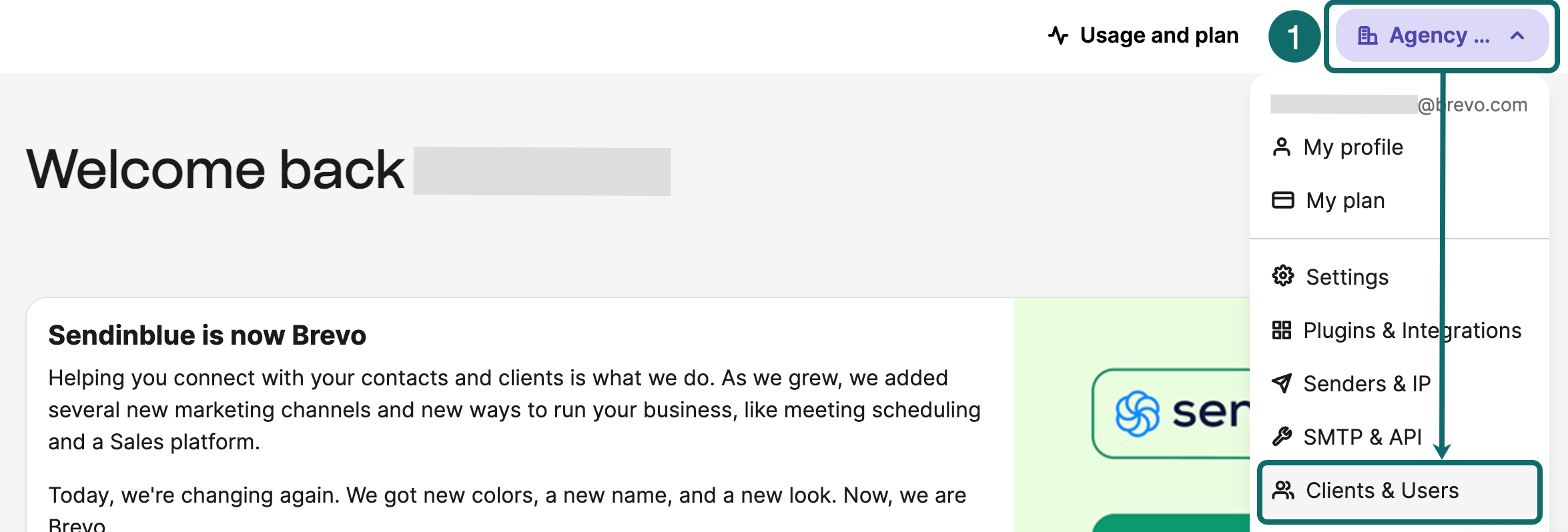Click the activity pulse icon beside Usage and plan
The width and height of the screenshot is (1568, 532).
(x=1058, y=35)
